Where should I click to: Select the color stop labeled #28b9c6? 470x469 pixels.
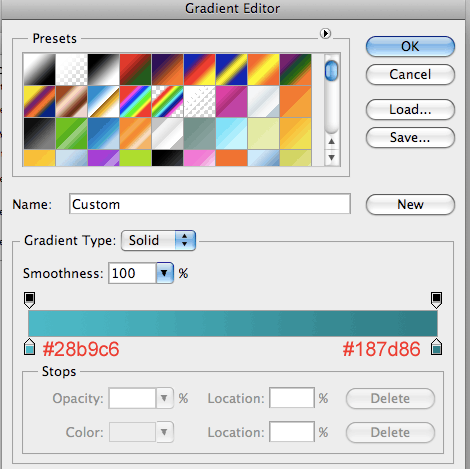coord(29,347)
